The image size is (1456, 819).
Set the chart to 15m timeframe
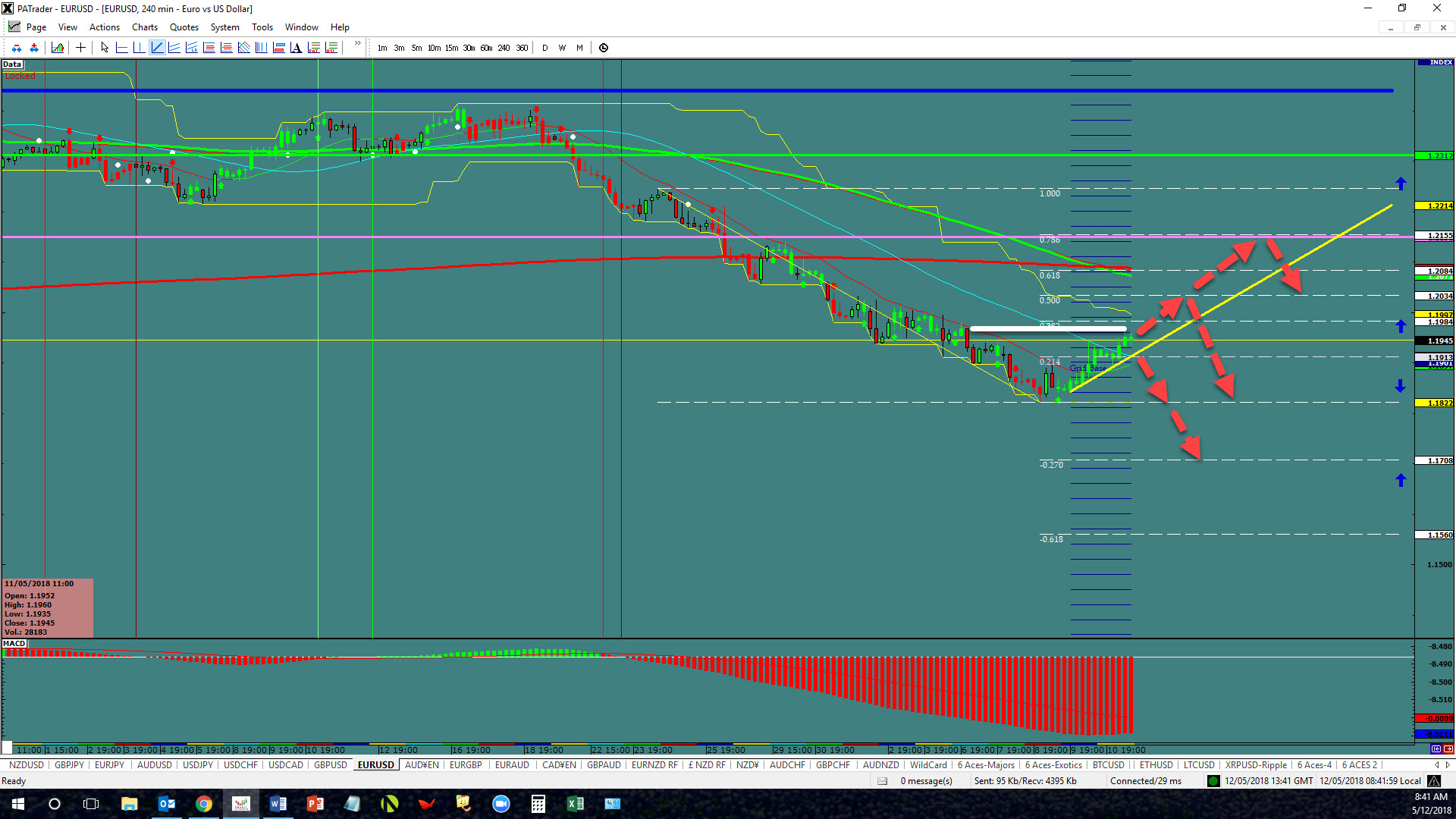451,48
